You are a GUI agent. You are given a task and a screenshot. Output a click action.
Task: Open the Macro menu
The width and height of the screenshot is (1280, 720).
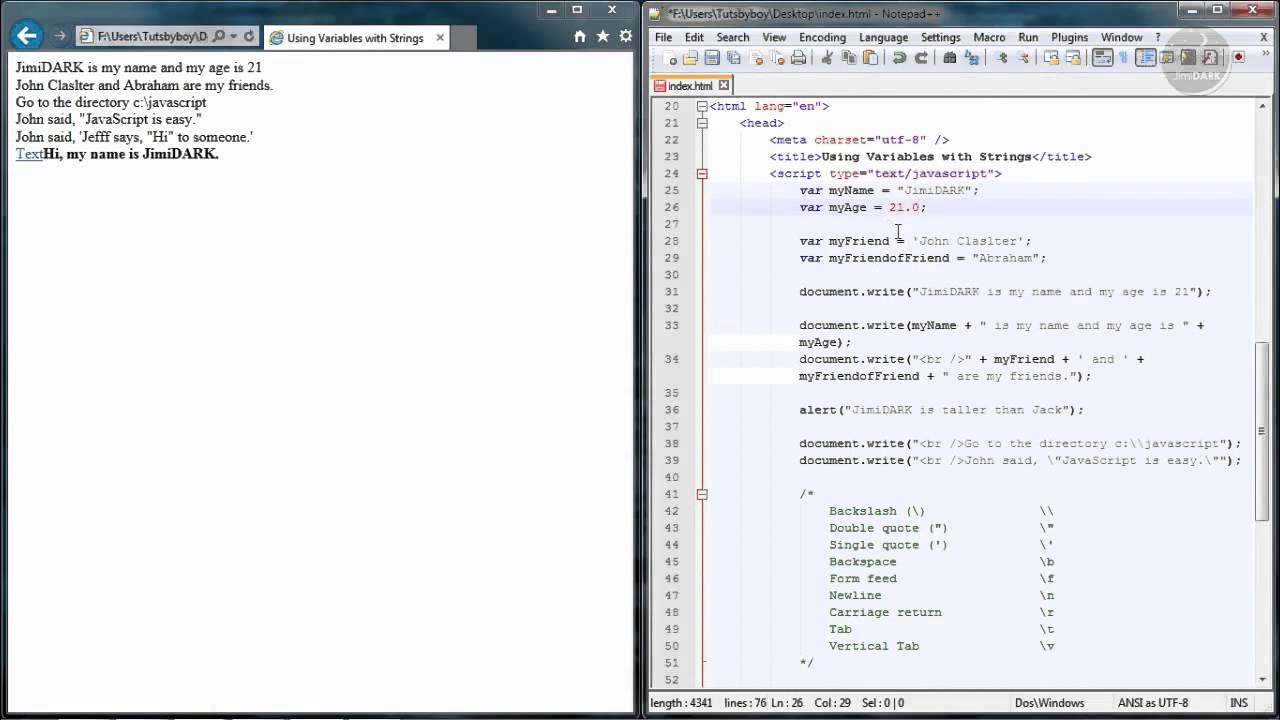(989, 37)
